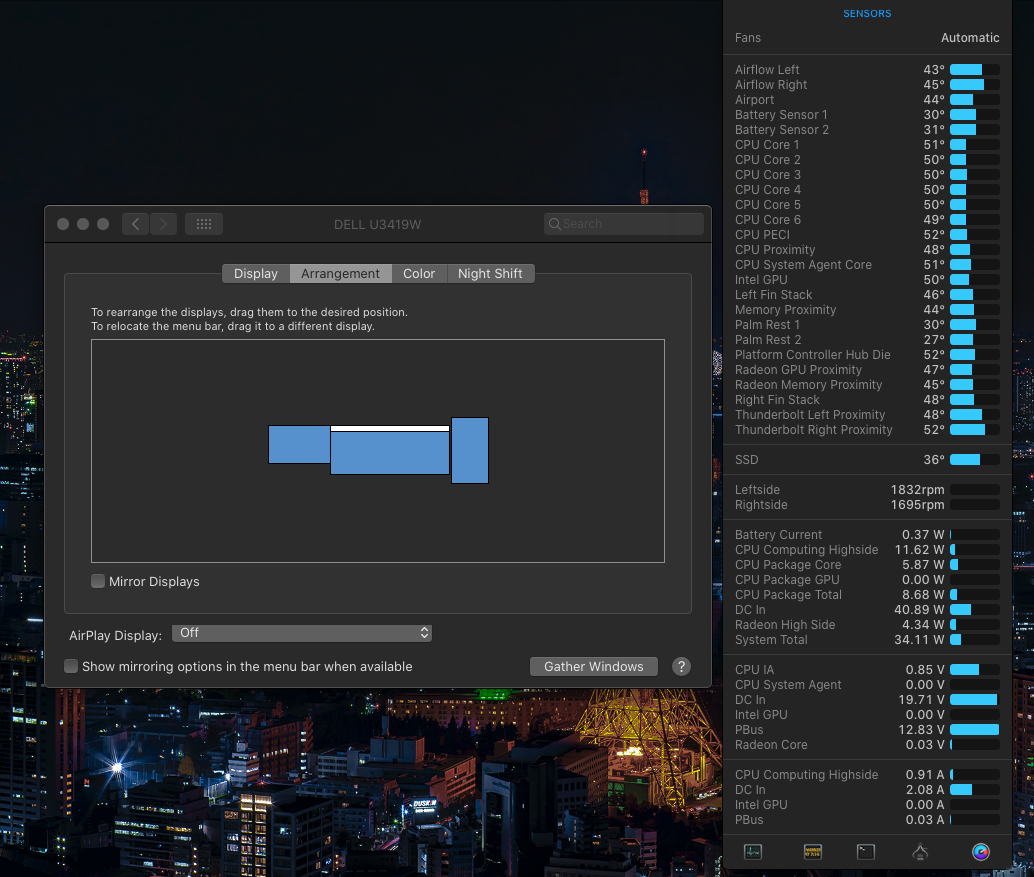Viewport: 1034px width, 877px height.
Task: Switch to the Display tab
Action: pos(256,274)
